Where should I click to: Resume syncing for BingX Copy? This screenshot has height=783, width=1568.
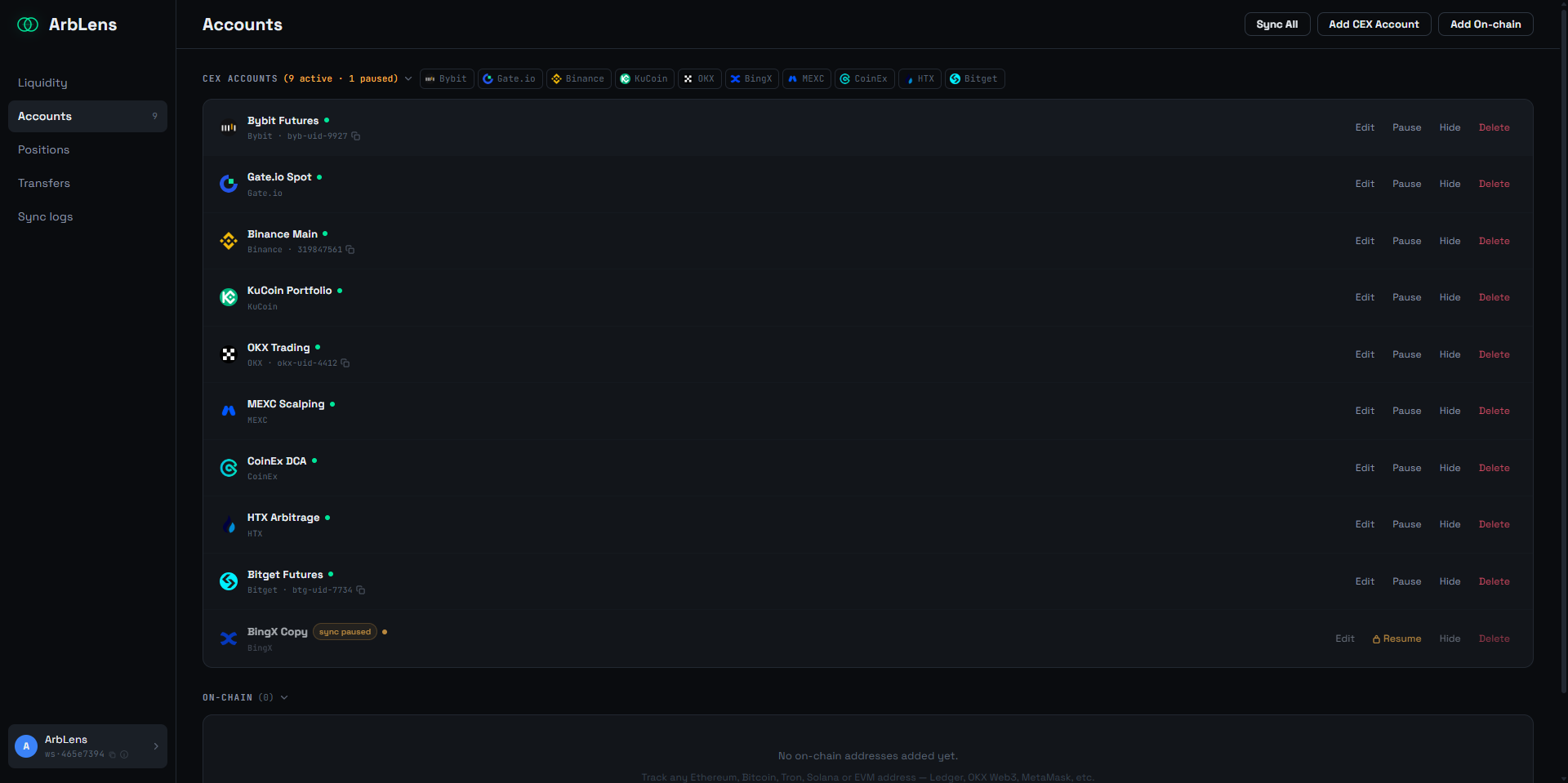pyautogui.click(x=1396, y=638)
